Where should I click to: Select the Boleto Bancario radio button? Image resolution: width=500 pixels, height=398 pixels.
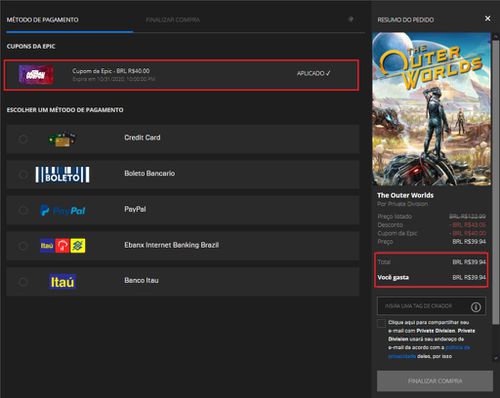pos(23,174)
